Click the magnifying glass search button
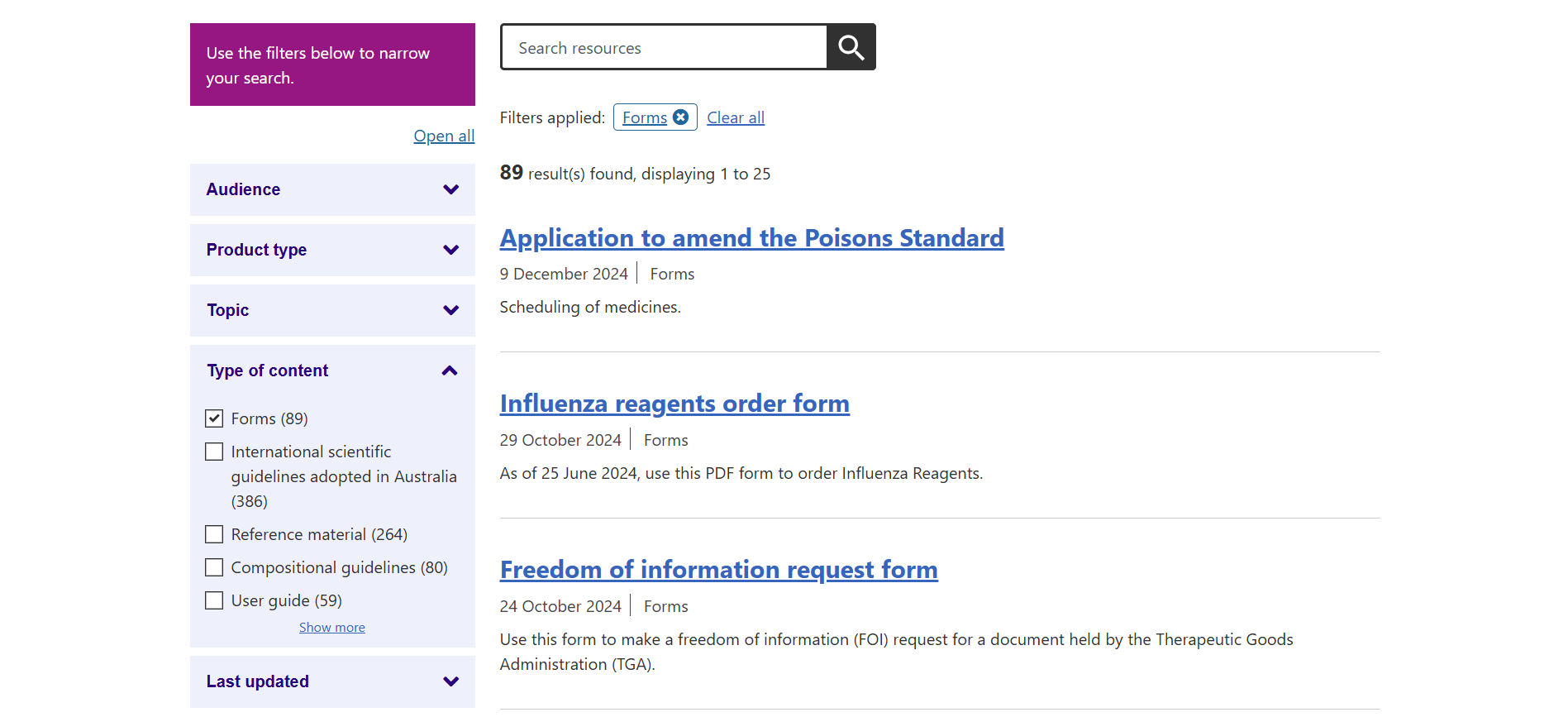Screen dimensions: 1568x717 [x=851, y=47]
